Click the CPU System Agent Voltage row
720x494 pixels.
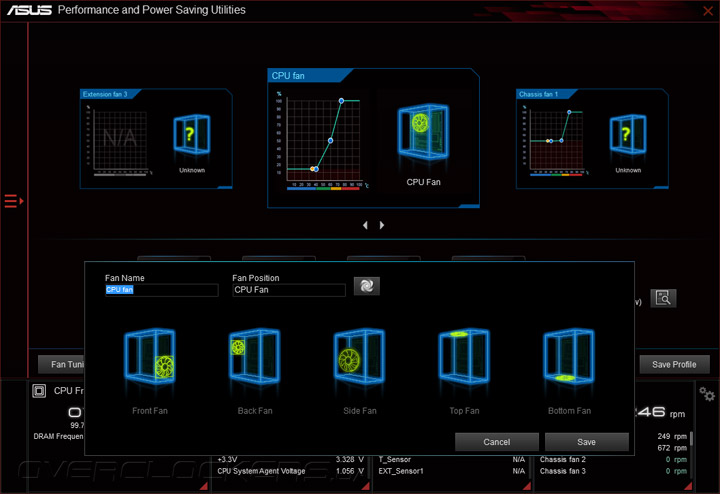291,471
